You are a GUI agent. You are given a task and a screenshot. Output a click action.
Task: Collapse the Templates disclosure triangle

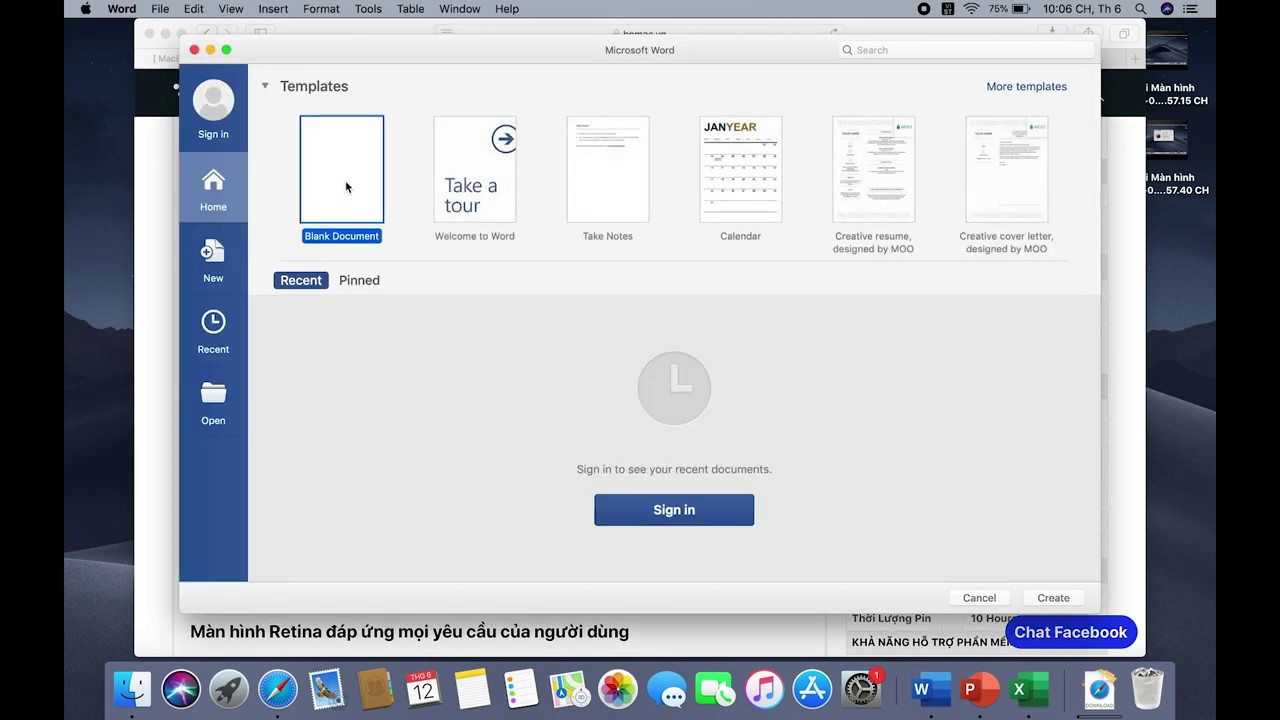(x=265, y=86)
